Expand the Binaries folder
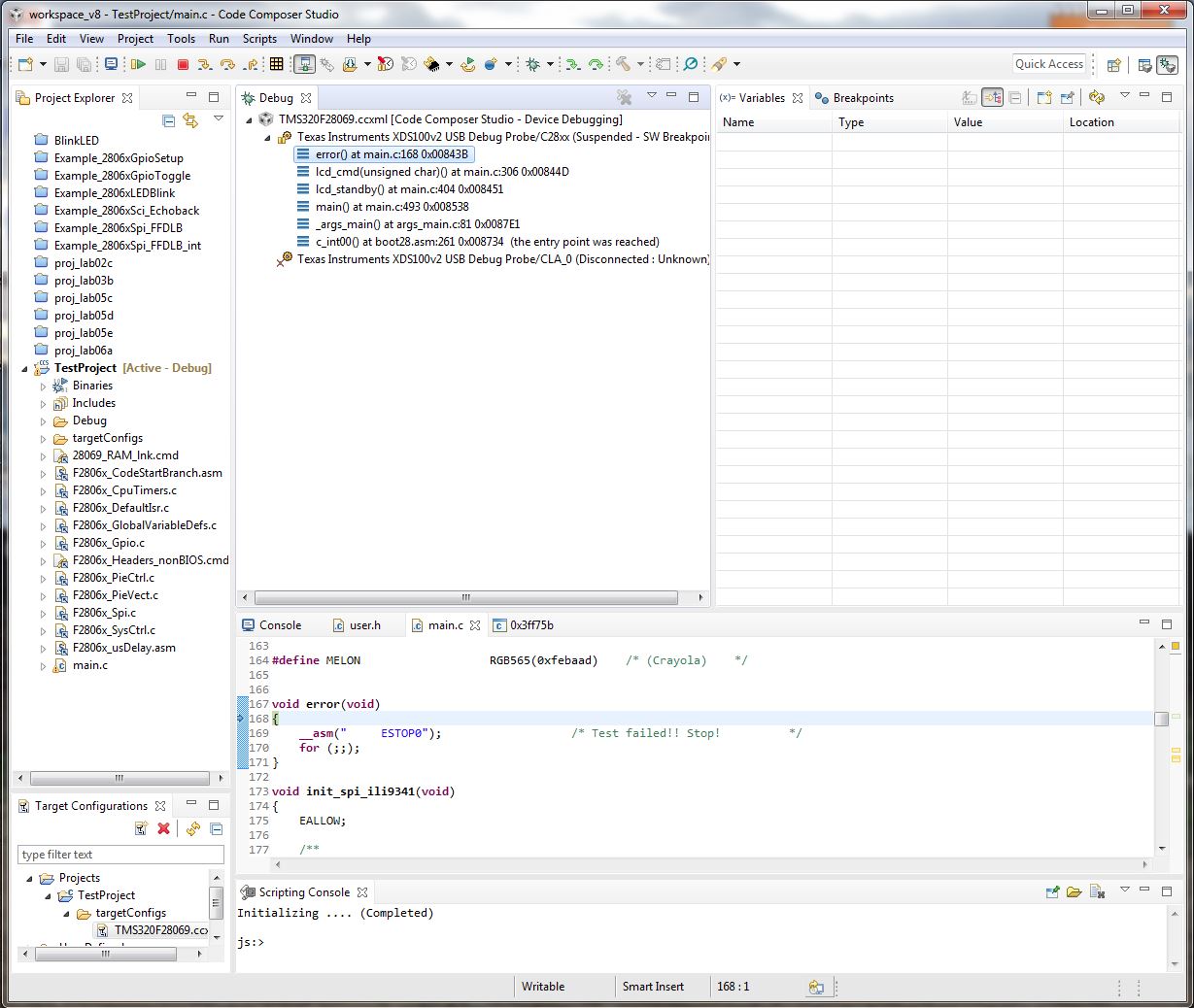The height and width of the screenshot is (1008, 1194). pyautogui.click(x=43, y=386)
